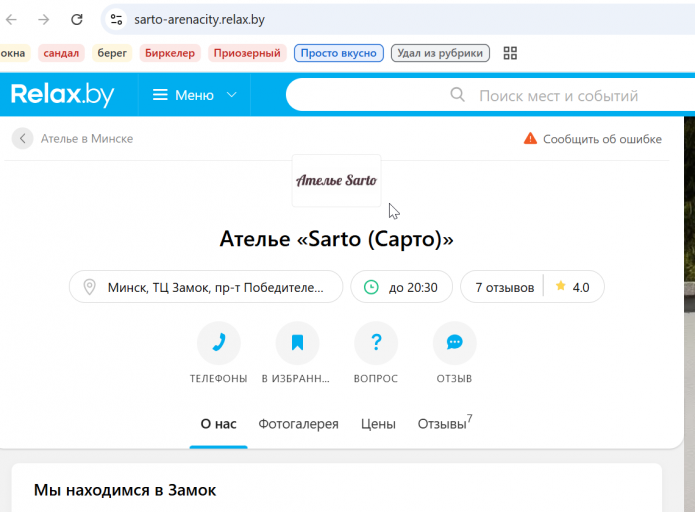Open the 'Биркелер' bookmark

point(170,53)
